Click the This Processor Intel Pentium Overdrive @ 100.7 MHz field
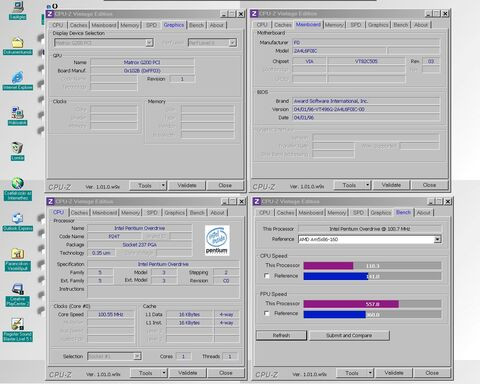 point(370,229)
